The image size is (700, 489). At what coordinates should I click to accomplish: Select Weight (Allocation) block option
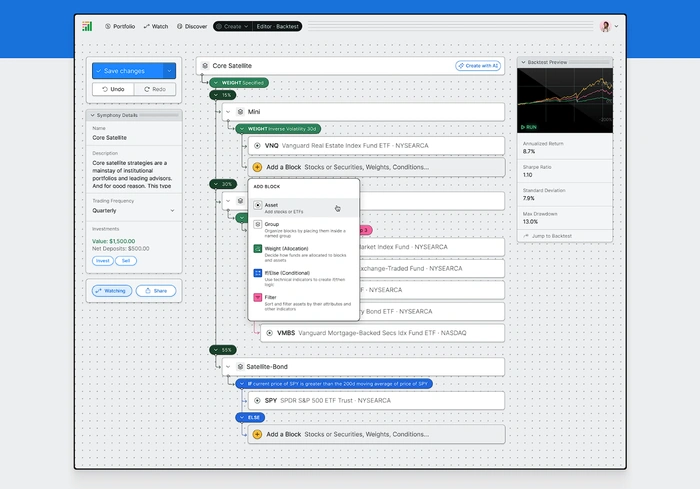pos(304,254)
